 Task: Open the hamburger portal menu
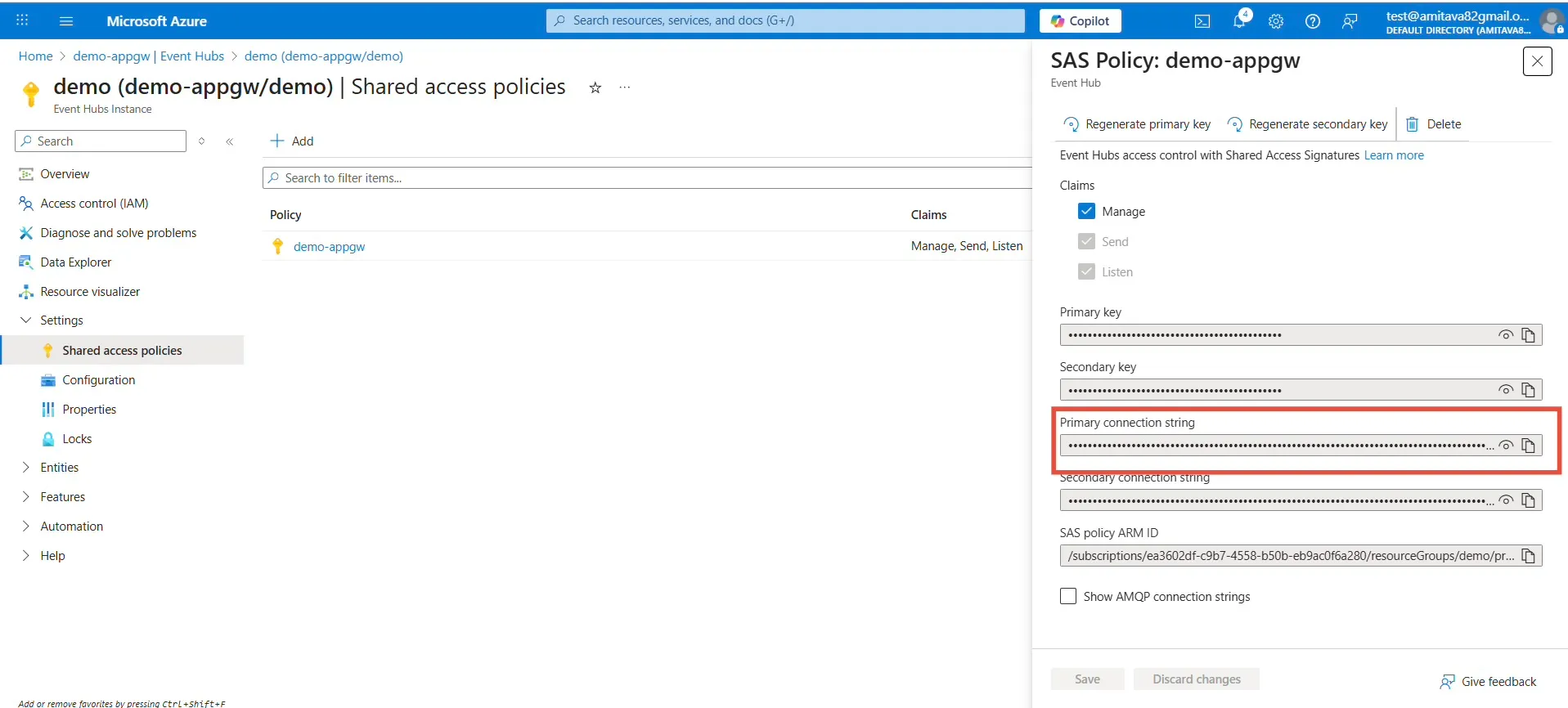coord(66,21)
